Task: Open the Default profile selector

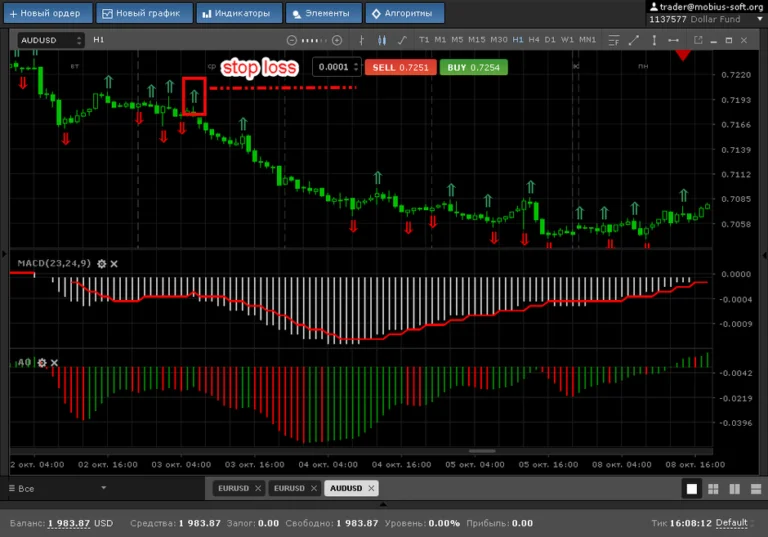Action: 732,523
